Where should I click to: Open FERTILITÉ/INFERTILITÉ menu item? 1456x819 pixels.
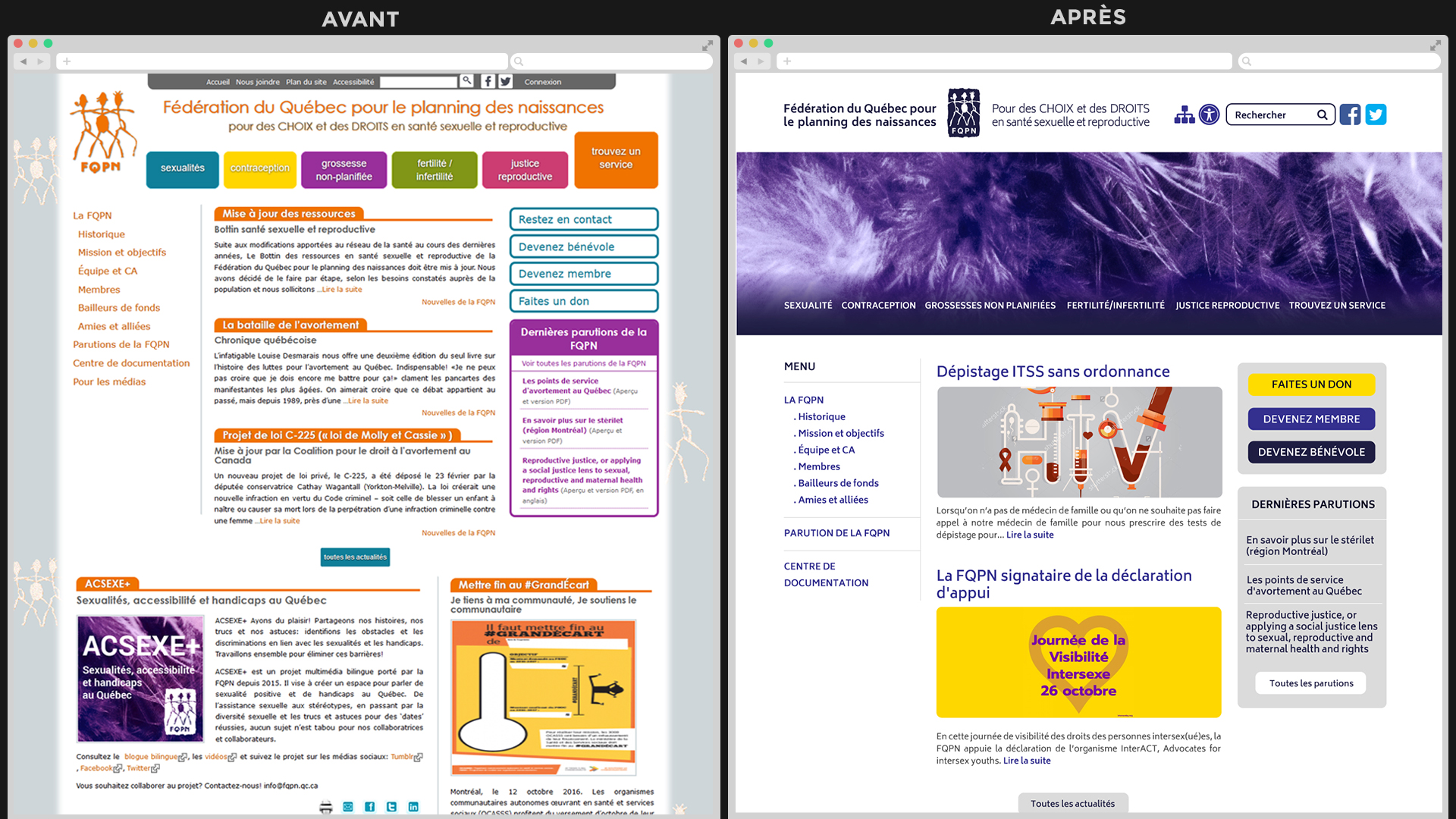coord(1116,305)
